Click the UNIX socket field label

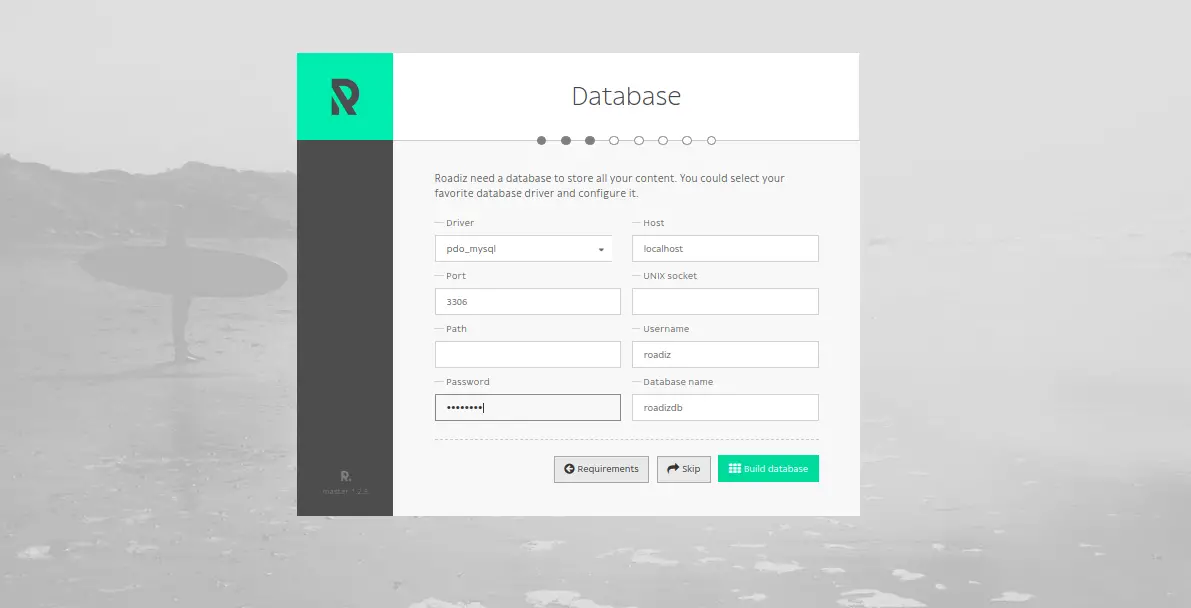[x=670, y=276]
